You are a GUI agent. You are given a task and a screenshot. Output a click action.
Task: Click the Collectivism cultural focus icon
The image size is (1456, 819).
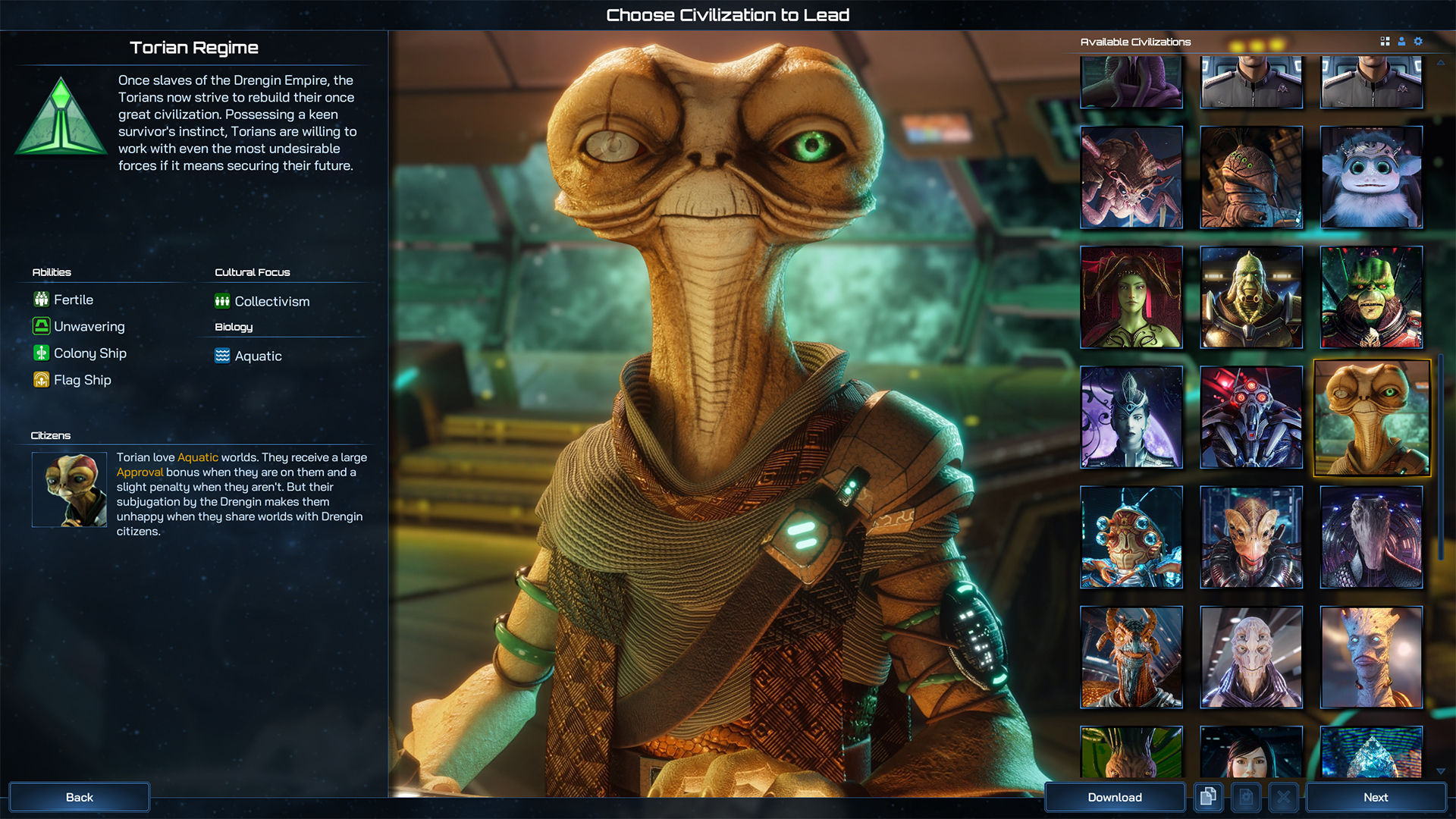[222, 301]
